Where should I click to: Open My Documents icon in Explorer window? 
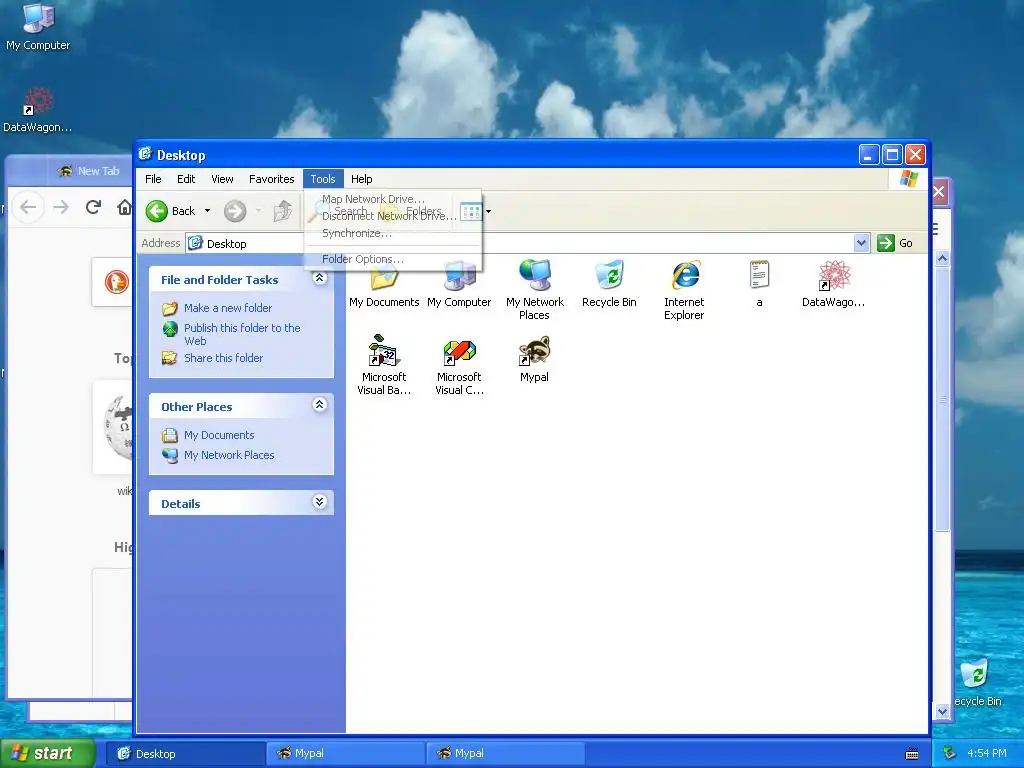pyautogui.click(x=384, y=284)
